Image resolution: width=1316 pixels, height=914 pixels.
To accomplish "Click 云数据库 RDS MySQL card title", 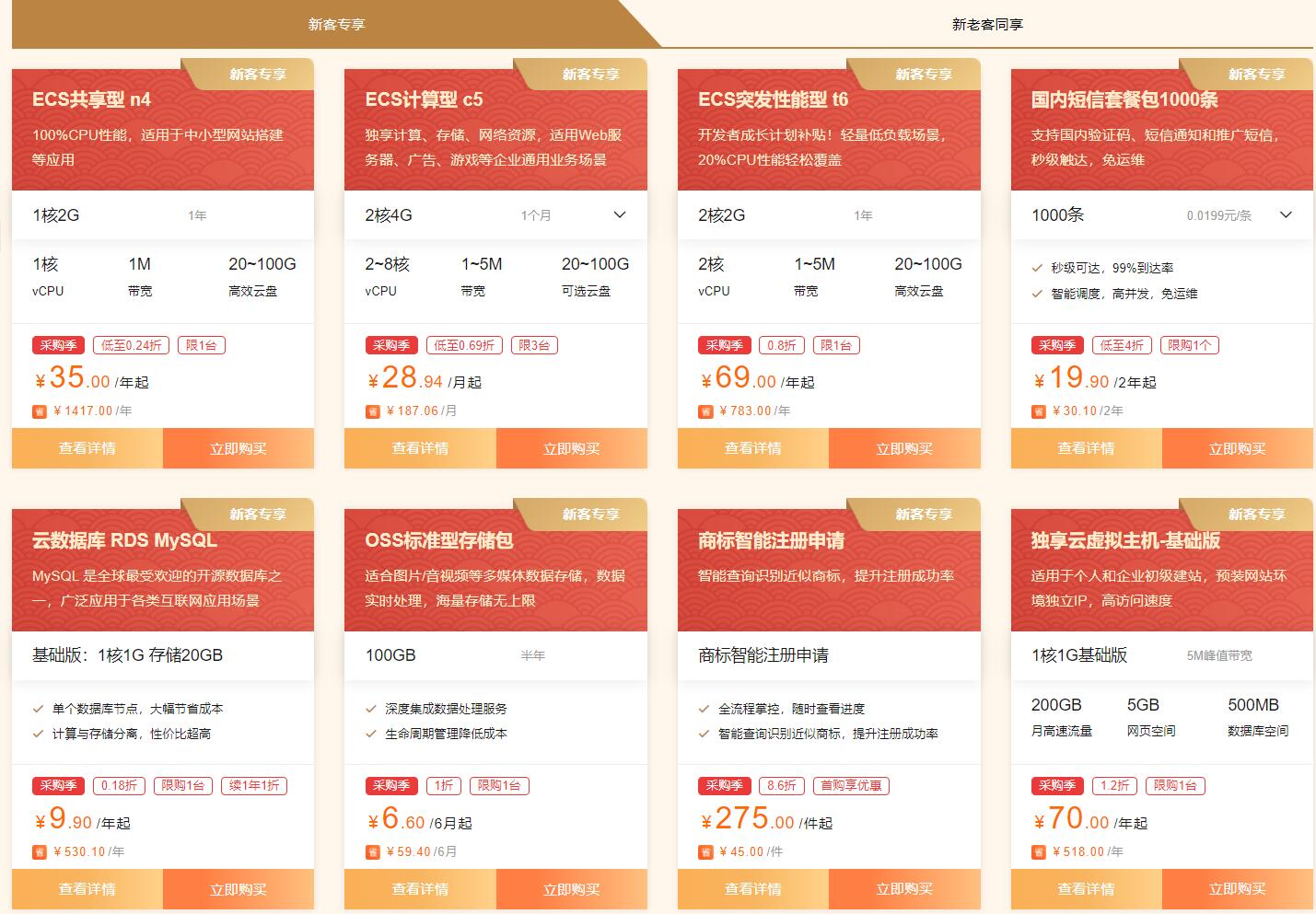I will coord(124,540).
